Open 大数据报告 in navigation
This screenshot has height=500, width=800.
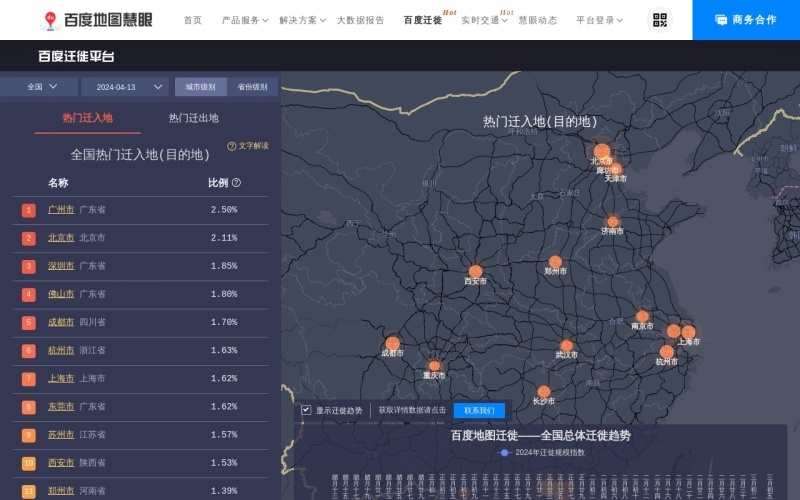coord(360,20)
